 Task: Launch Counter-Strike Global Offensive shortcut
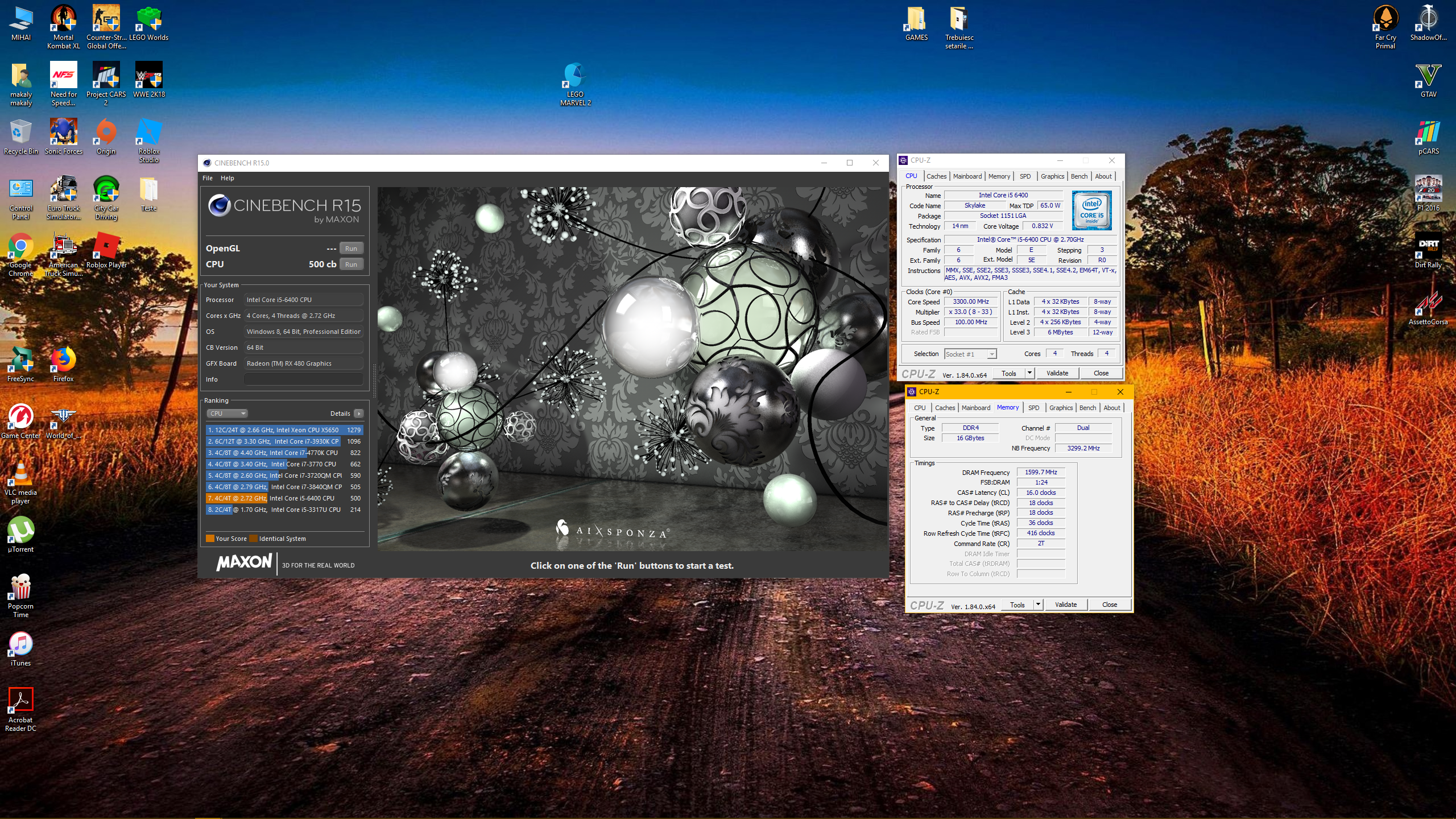click(106, 27)
